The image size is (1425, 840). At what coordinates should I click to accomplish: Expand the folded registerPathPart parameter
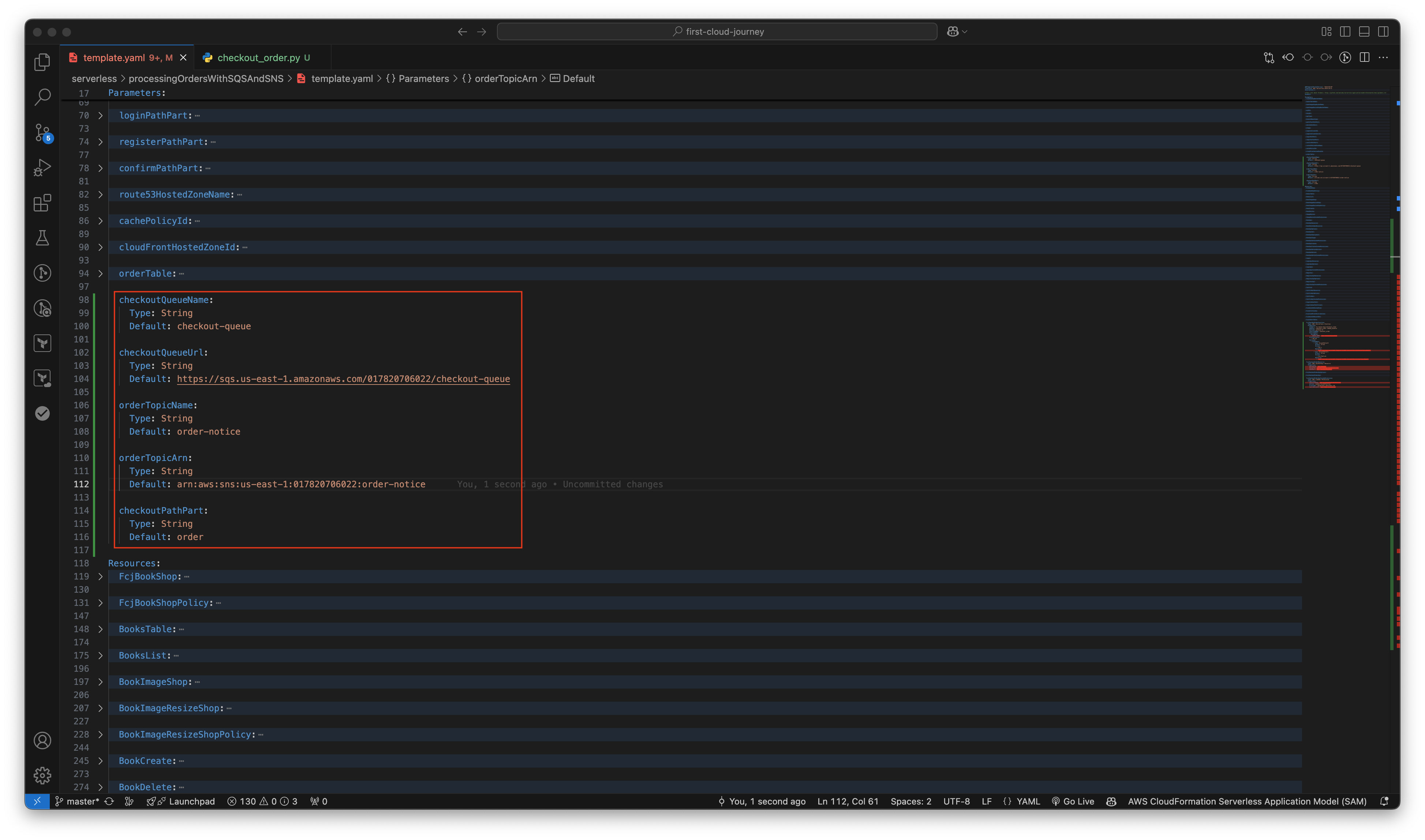[x=101, y=142]
